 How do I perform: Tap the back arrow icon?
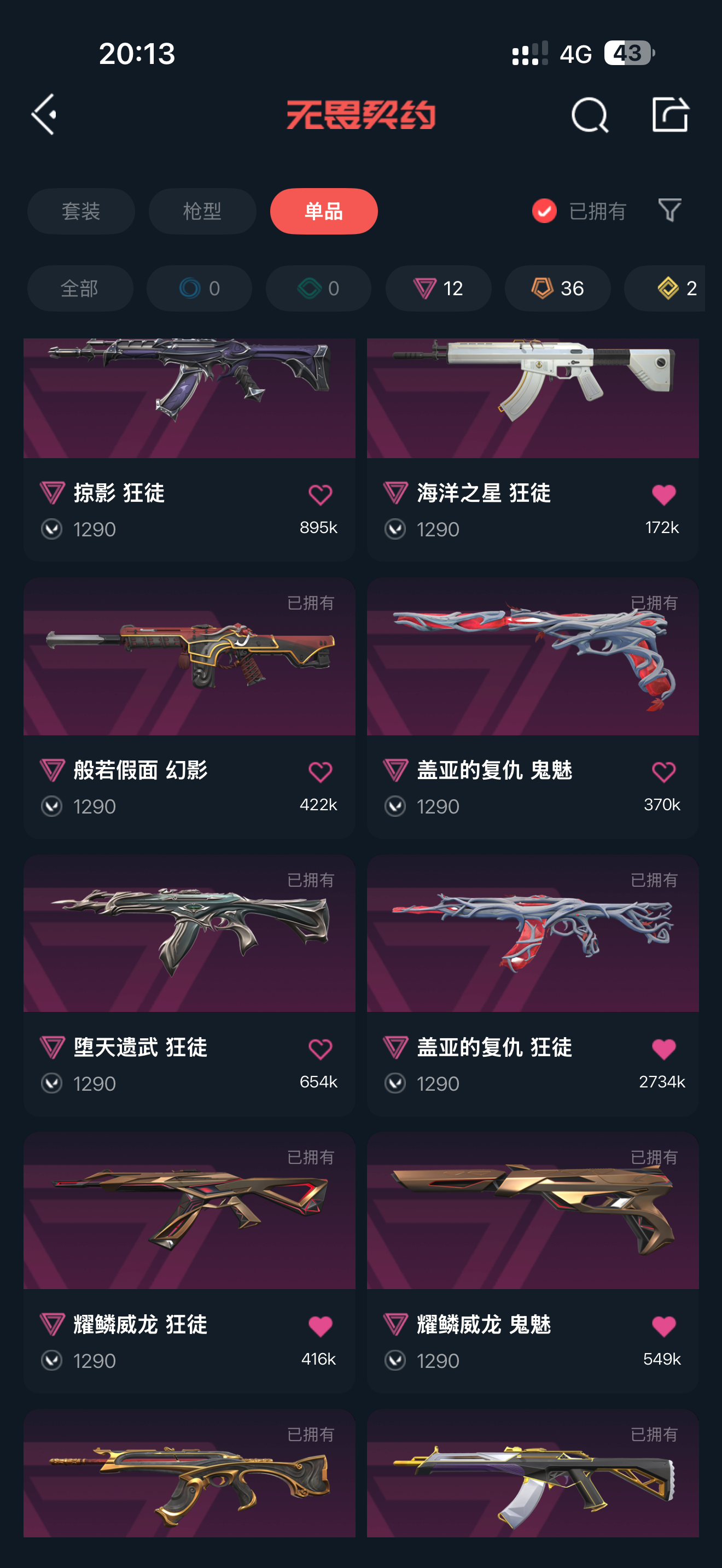click(x=44, y=114)
